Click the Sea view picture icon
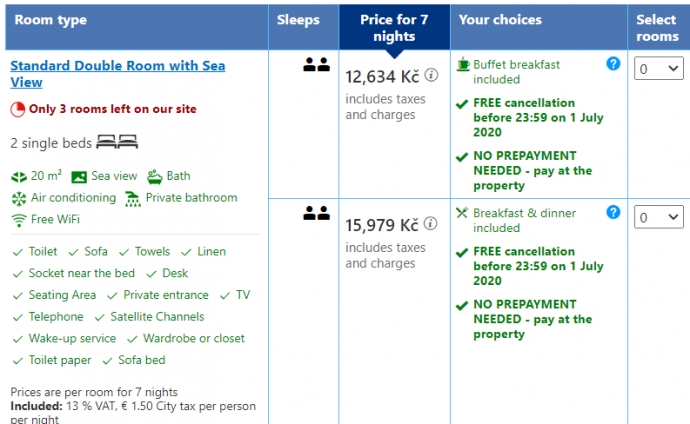The image size is (690, 424). pos(79,177)
